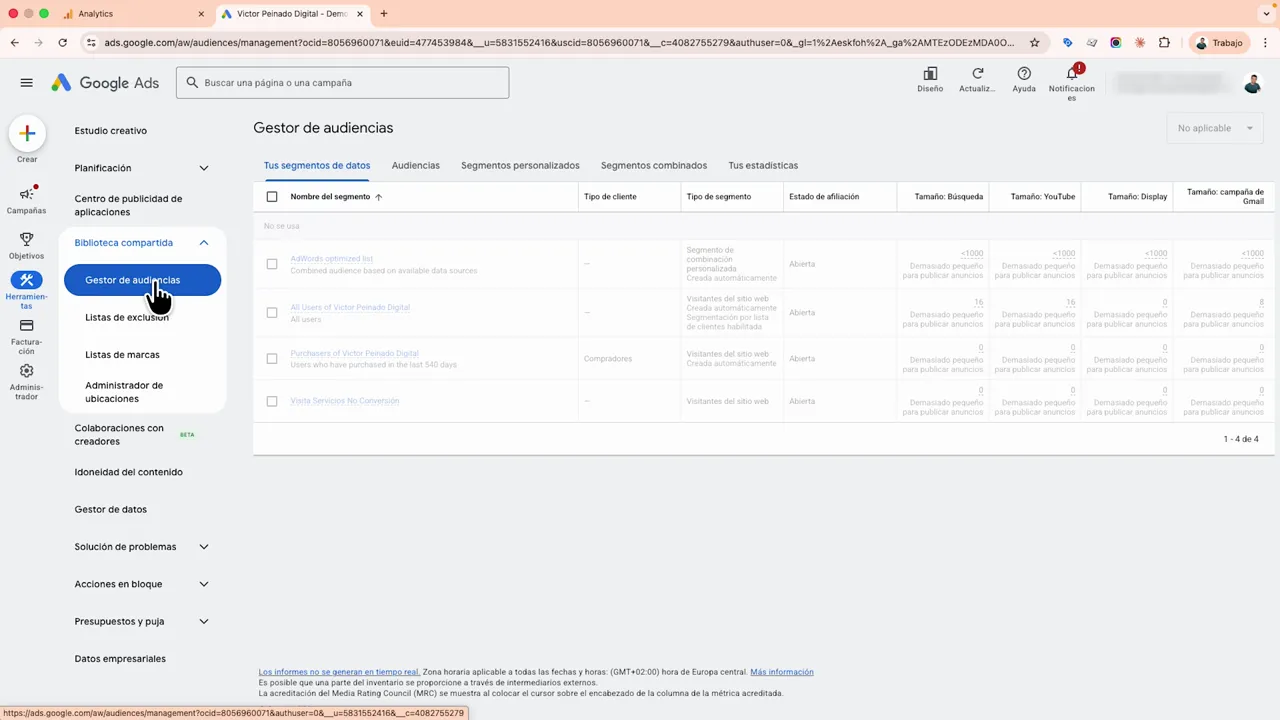
Task: Check the AdWords optimized list row checkbox
Action: (272, 264)
